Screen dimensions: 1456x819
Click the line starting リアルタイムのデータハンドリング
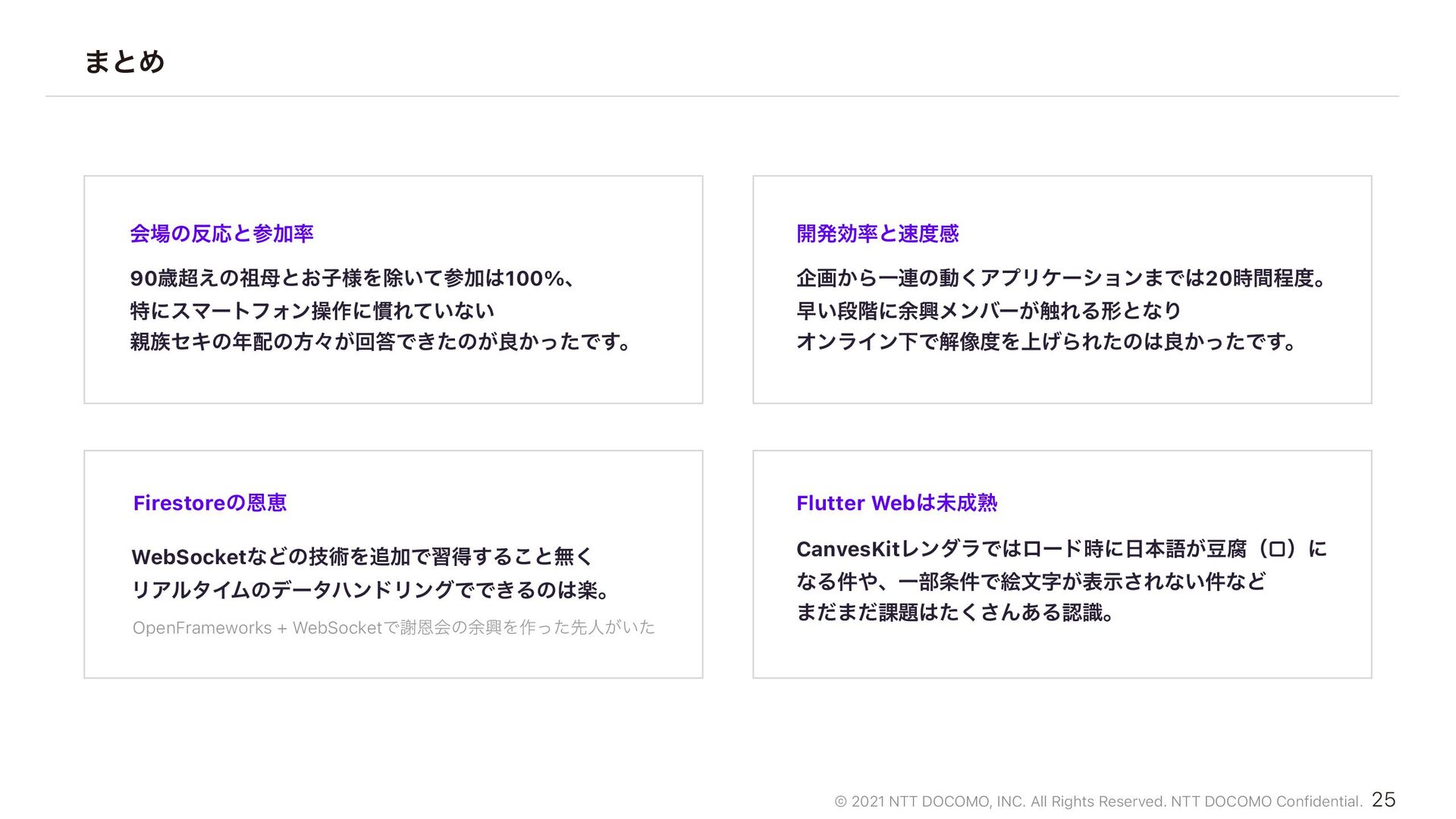(x=371, y=589)
